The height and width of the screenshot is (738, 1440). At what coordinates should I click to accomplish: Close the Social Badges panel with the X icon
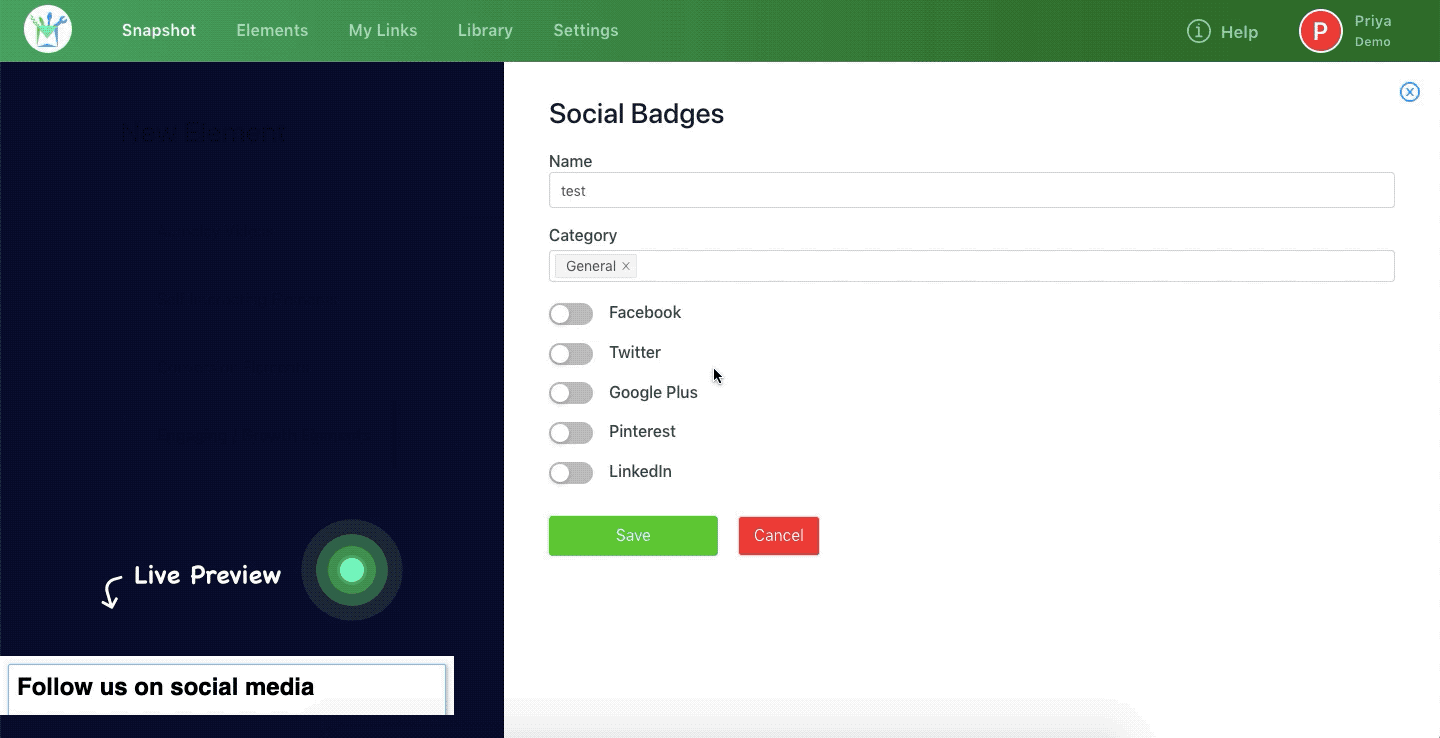click(1409, 92)
